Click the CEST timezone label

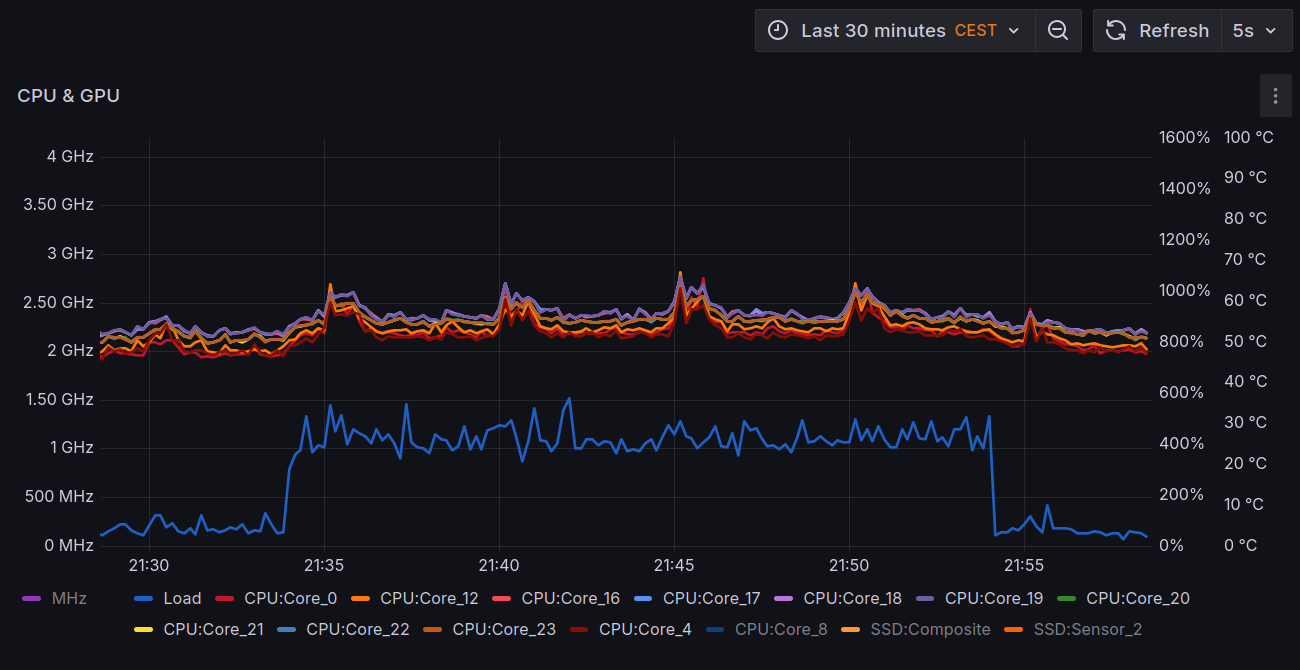click(x=975, y=31)
